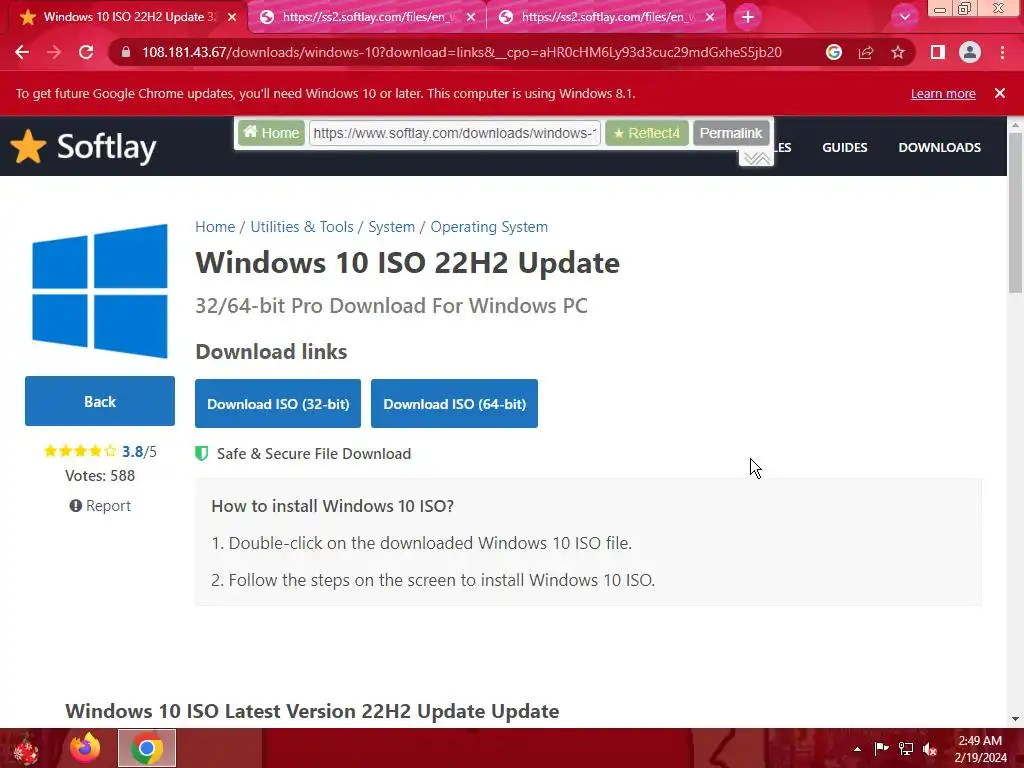Viewport: 1024px width, 768px height.
Task: Open the DOWNLOADS menu
Action: tap(939, 148)
